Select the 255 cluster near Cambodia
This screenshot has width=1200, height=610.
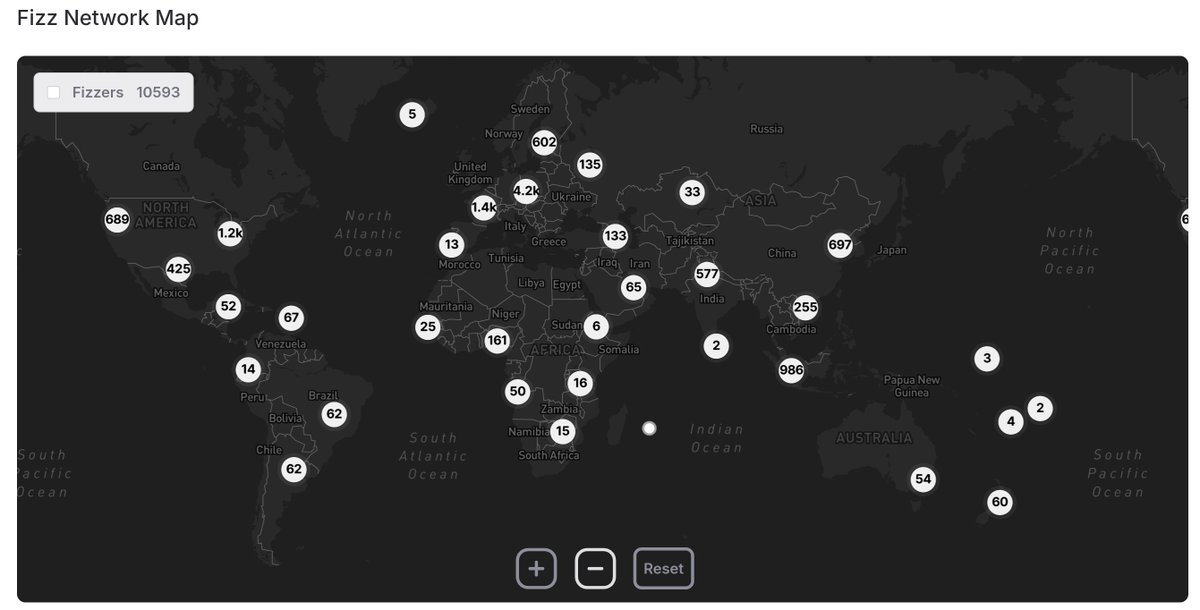(x=805, y=307)
